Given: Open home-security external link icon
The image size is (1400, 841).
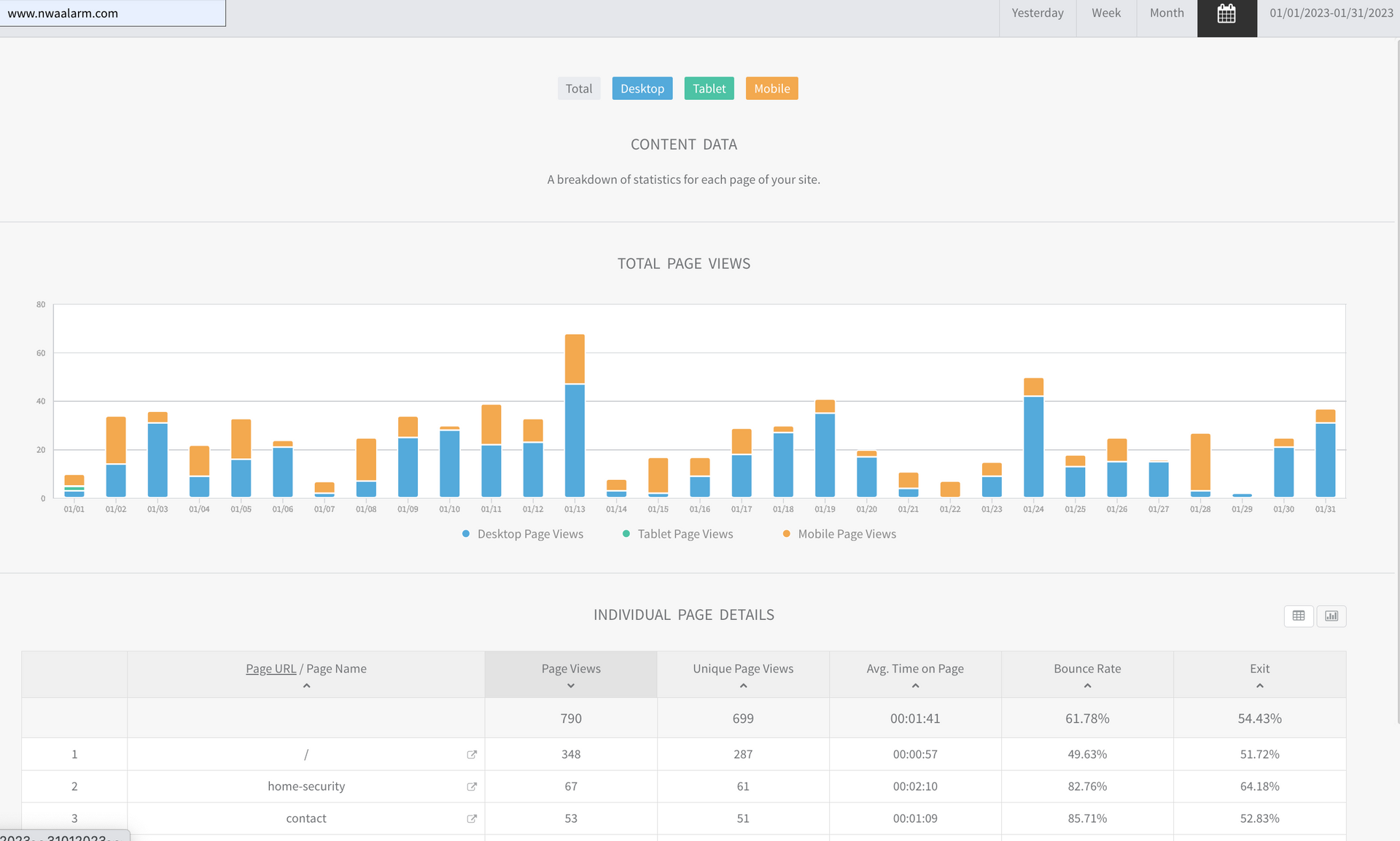Looking at the screenshot, I should pyautogui.click(x=472, y=786).
